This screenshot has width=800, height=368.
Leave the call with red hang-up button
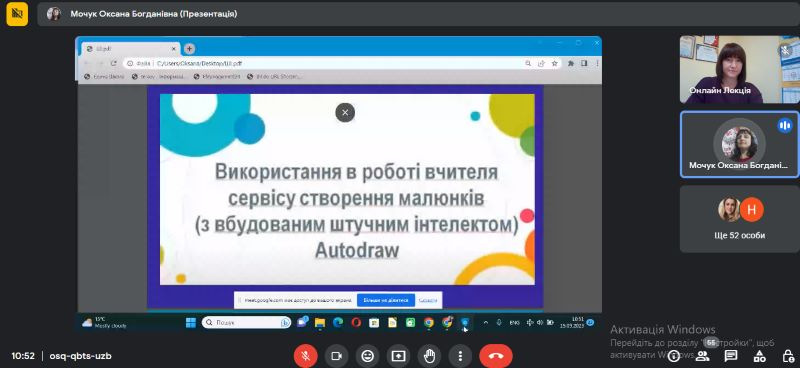click(496, 356)
